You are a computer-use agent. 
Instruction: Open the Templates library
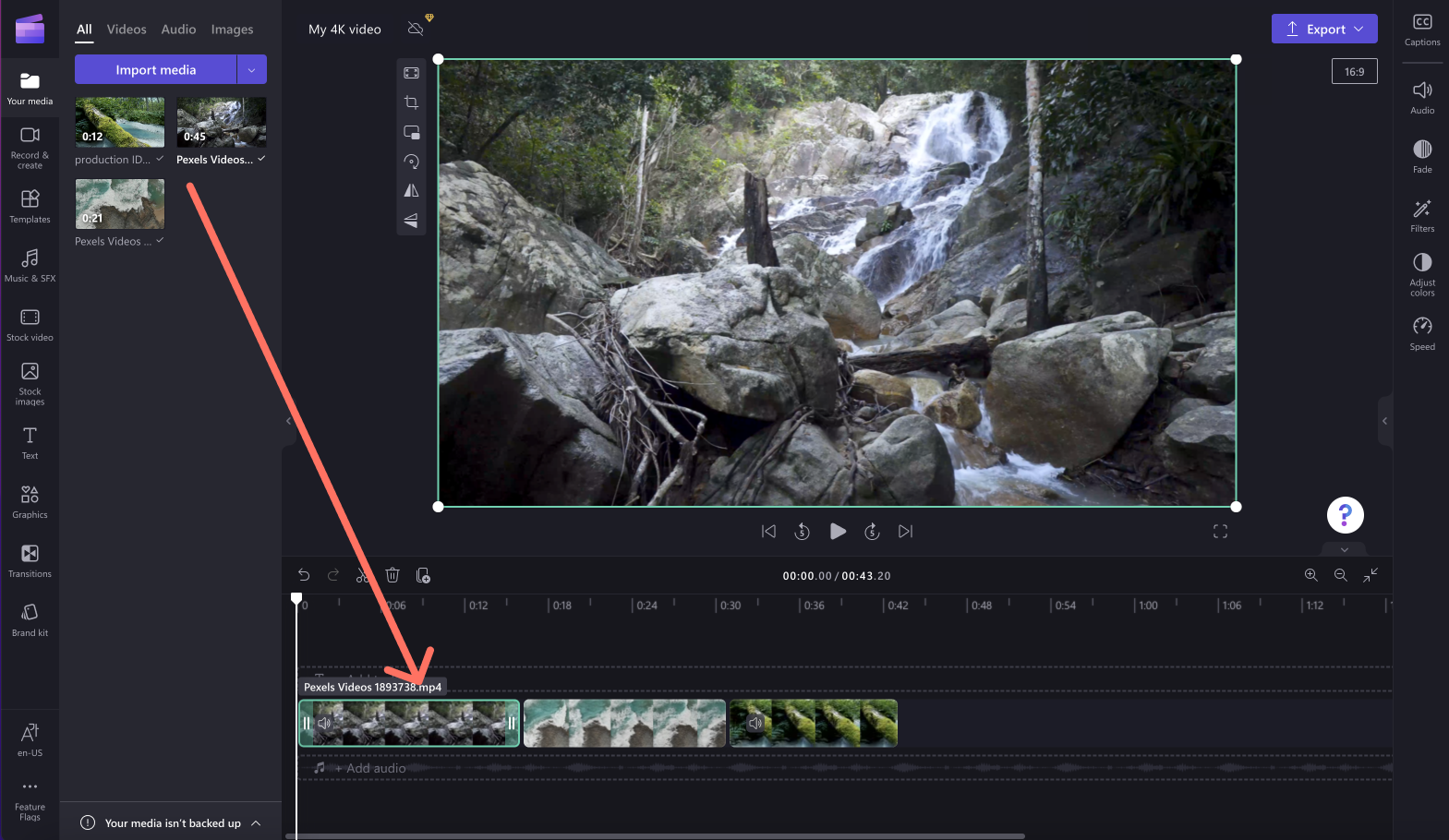[x=30, y=206]
